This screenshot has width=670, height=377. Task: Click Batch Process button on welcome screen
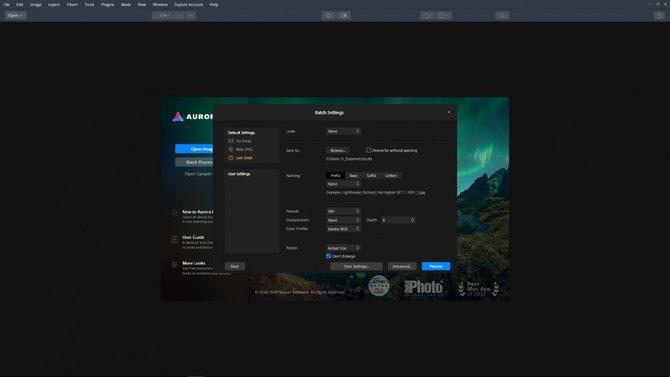[194, 162]
